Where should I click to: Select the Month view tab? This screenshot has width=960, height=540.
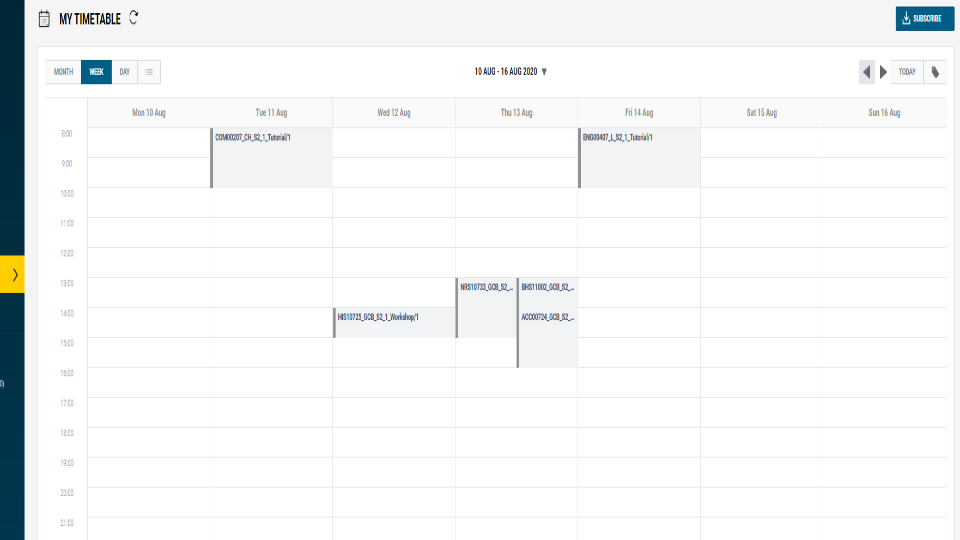tap(63, 72)
